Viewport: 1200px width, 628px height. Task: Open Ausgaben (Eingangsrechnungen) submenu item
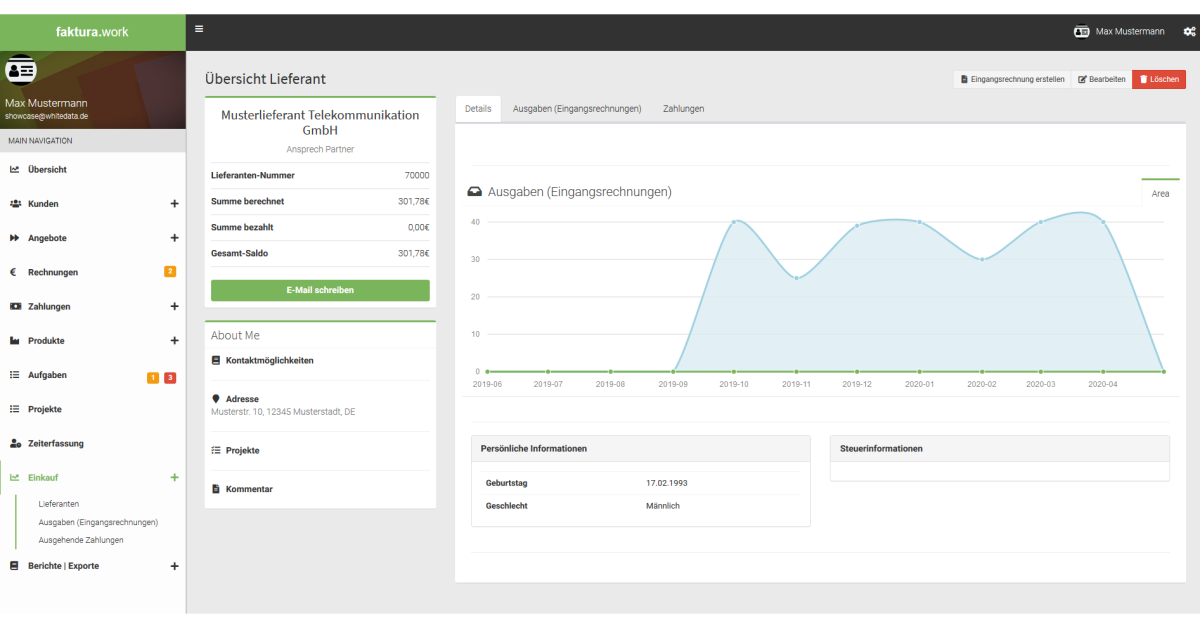[x=98, y=522]
